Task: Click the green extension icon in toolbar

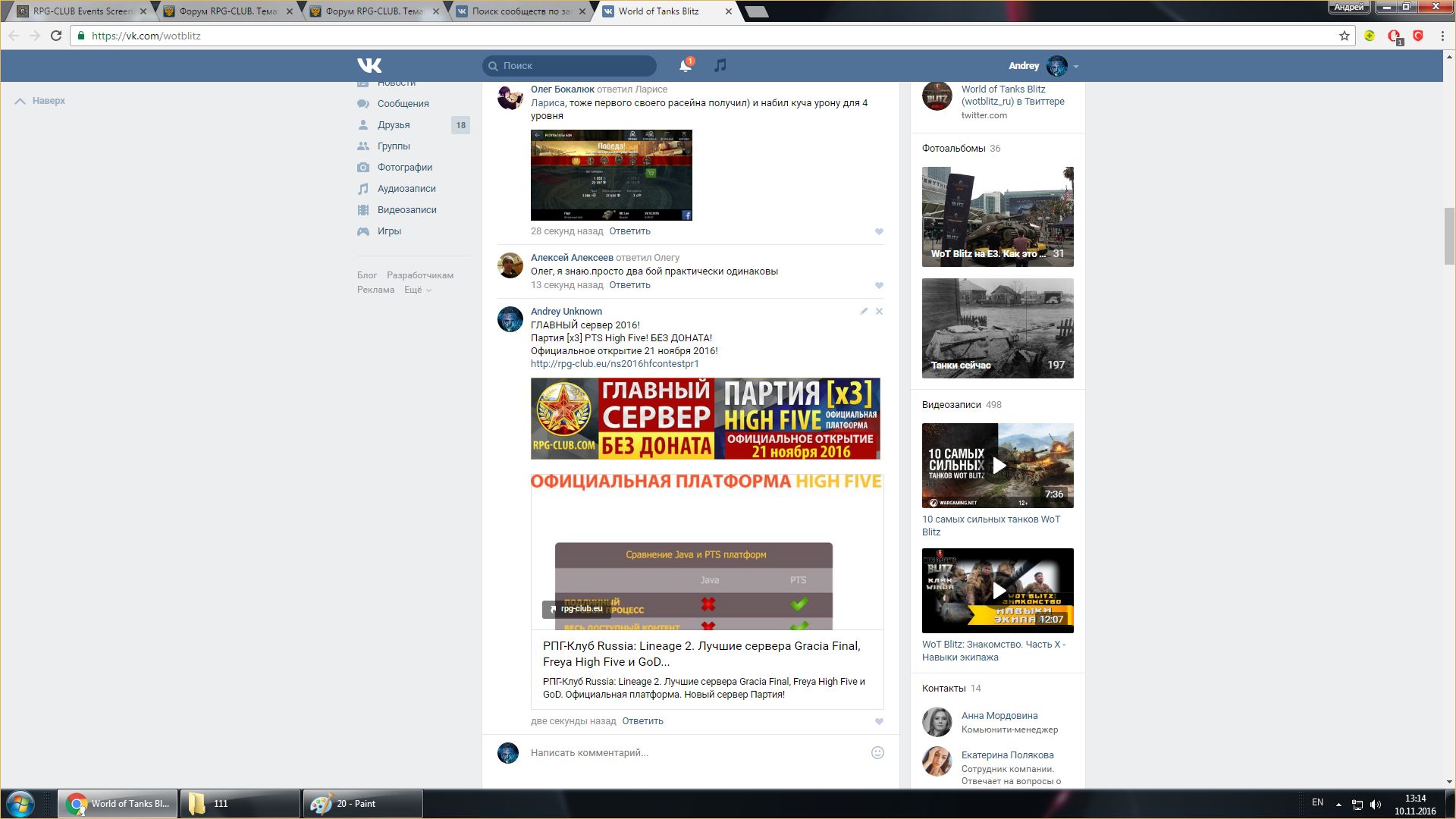Action: click(x=1370, y=36)
